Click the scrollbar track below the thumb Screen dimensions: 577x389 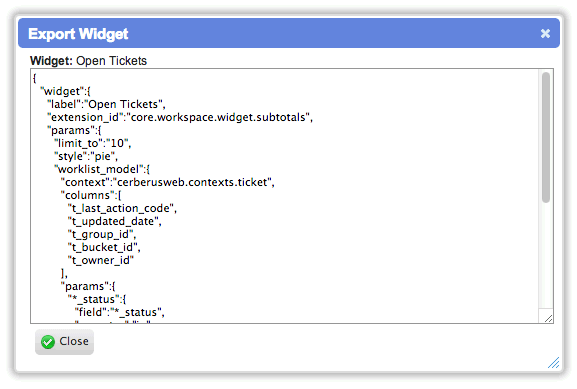(x=546, y=254)
